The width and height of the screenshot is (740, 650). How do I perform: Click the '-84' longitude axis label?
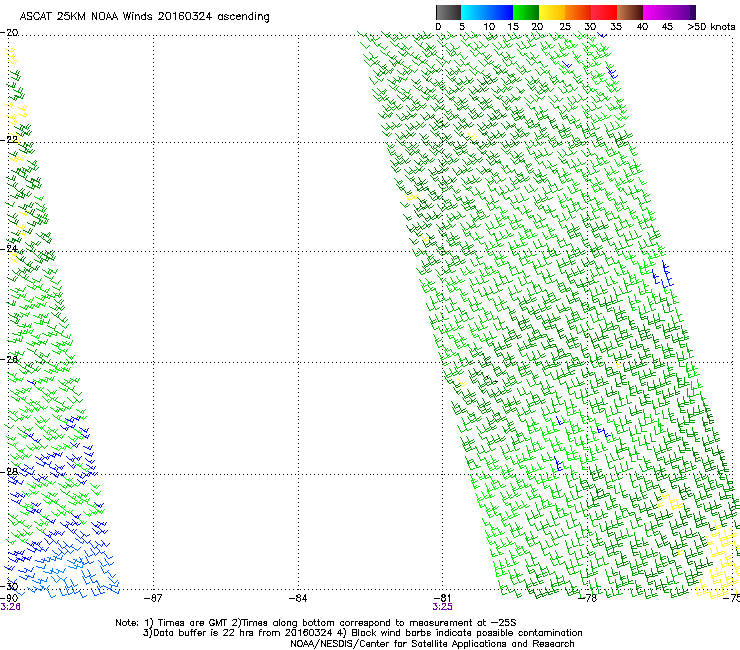tap(298, 598)
